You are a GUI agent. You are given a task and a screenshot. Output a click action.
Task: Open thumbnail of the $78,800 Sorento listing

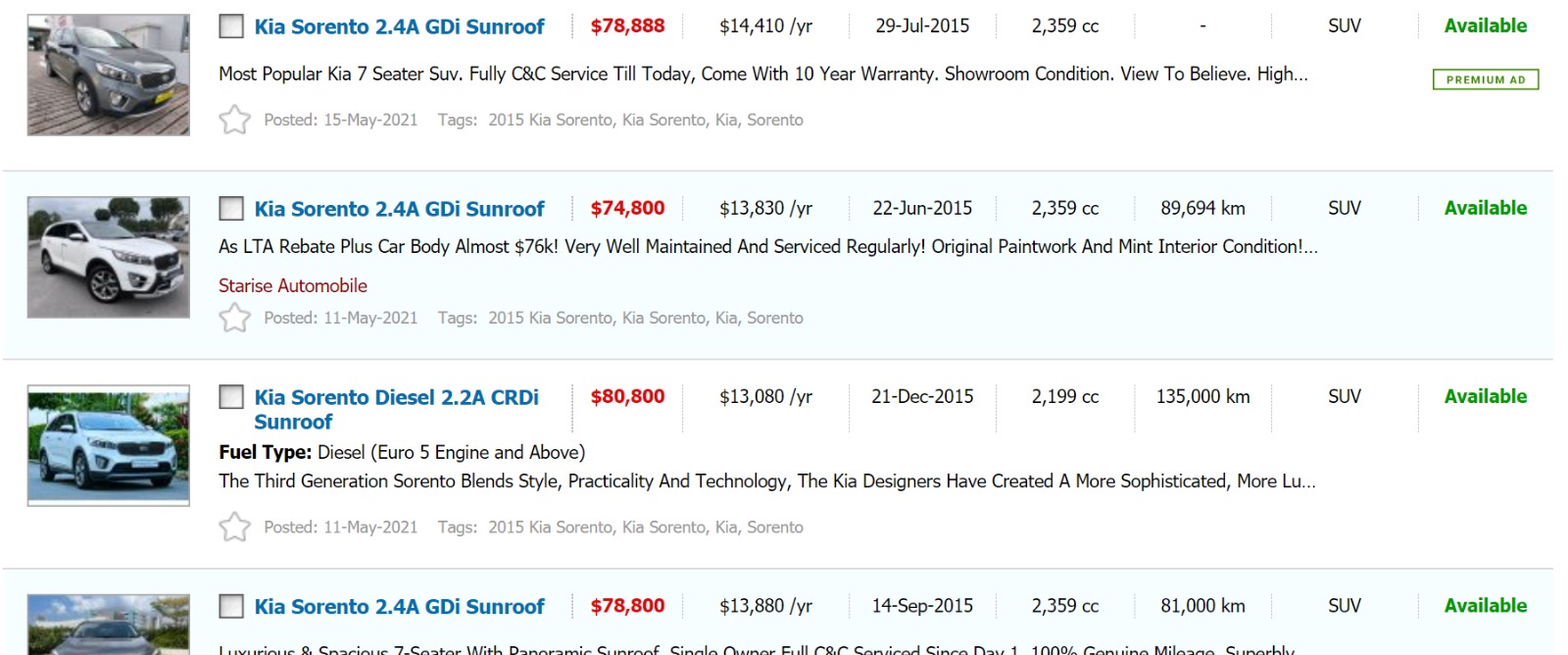(x=109, y=624)
